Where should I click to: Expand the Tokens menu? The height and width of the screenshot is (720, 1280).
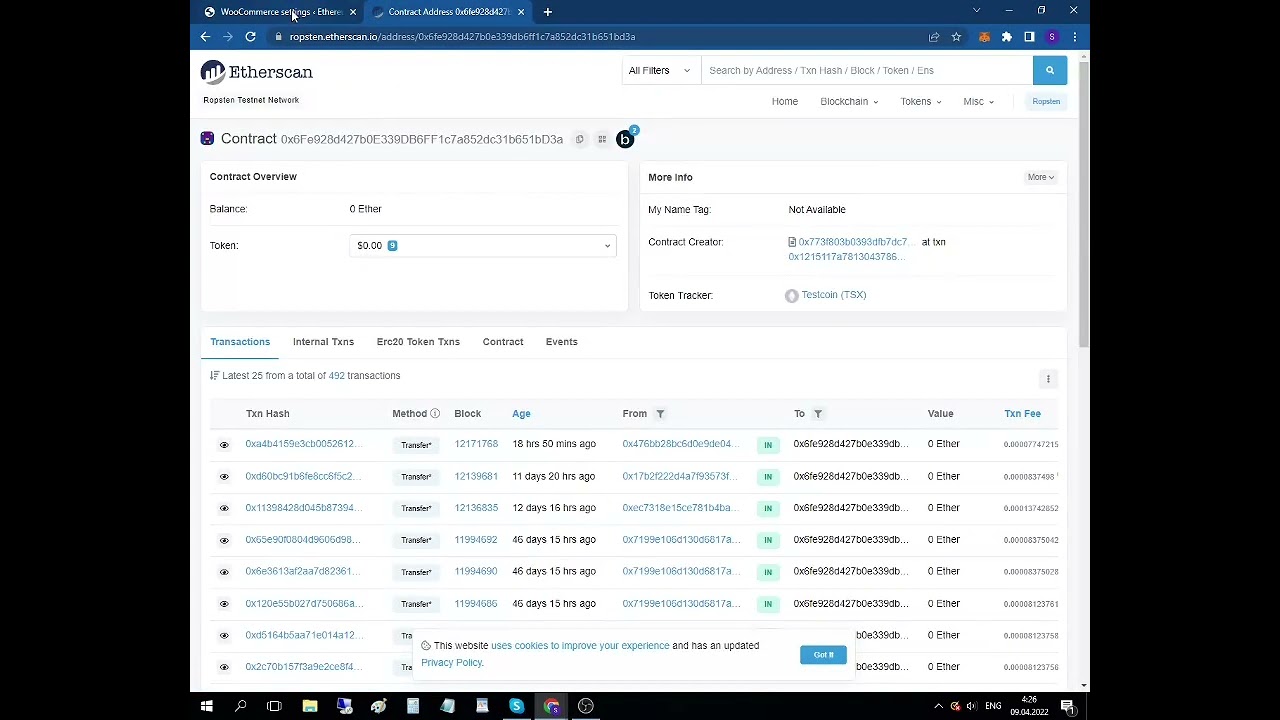click(x=920, y=101)
